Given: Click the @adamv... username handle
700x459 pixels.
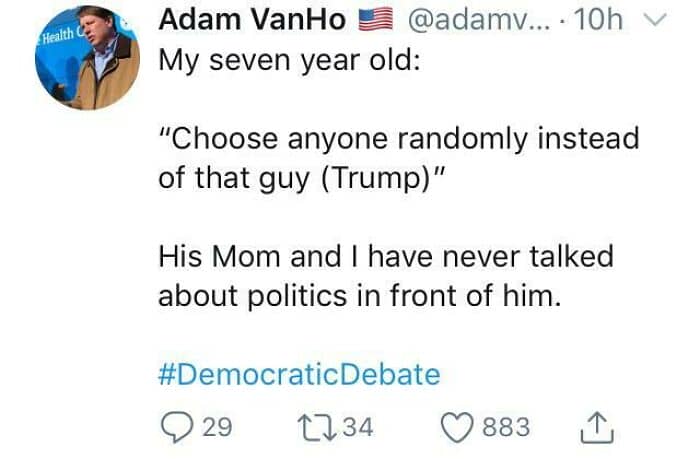Looking at the screenshot, I should point(478,21).
